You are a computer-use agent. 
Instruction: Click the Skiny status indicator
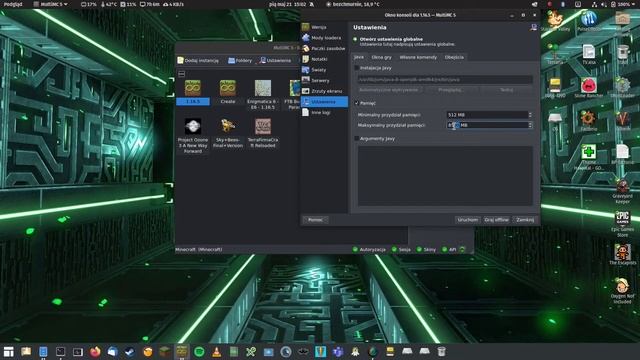426,249
